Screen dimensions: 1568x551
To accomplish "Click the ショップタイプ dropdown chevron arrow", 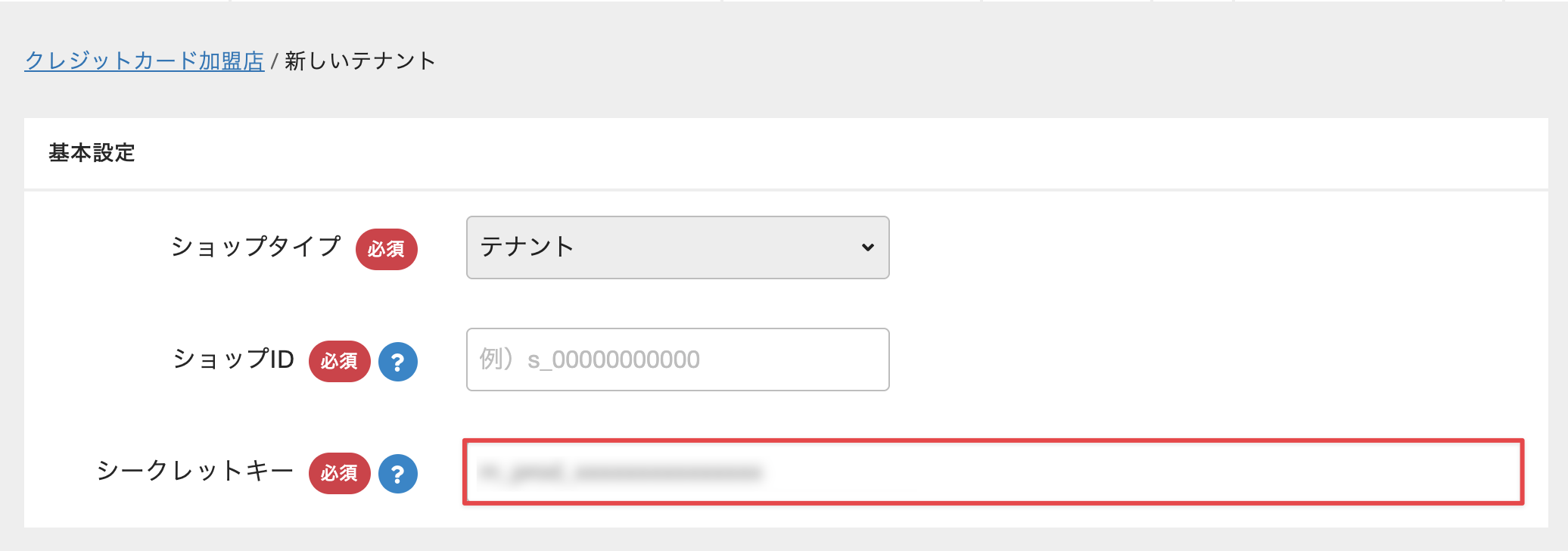I will [868, 247].
